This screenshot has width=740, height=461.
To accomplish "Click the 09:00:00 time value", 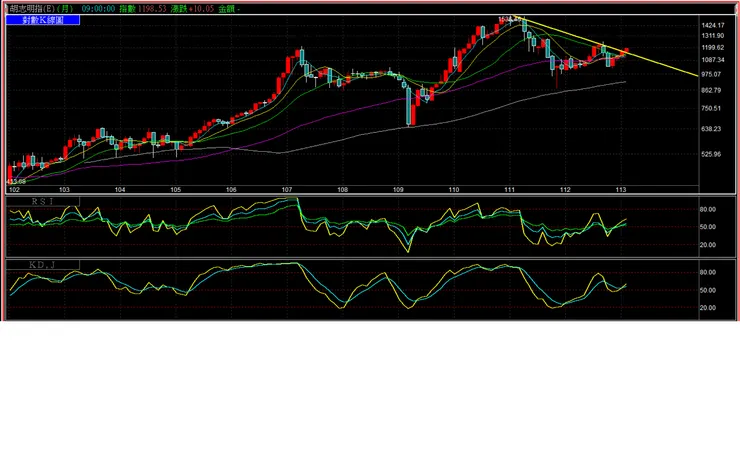I will coord(98,8).
